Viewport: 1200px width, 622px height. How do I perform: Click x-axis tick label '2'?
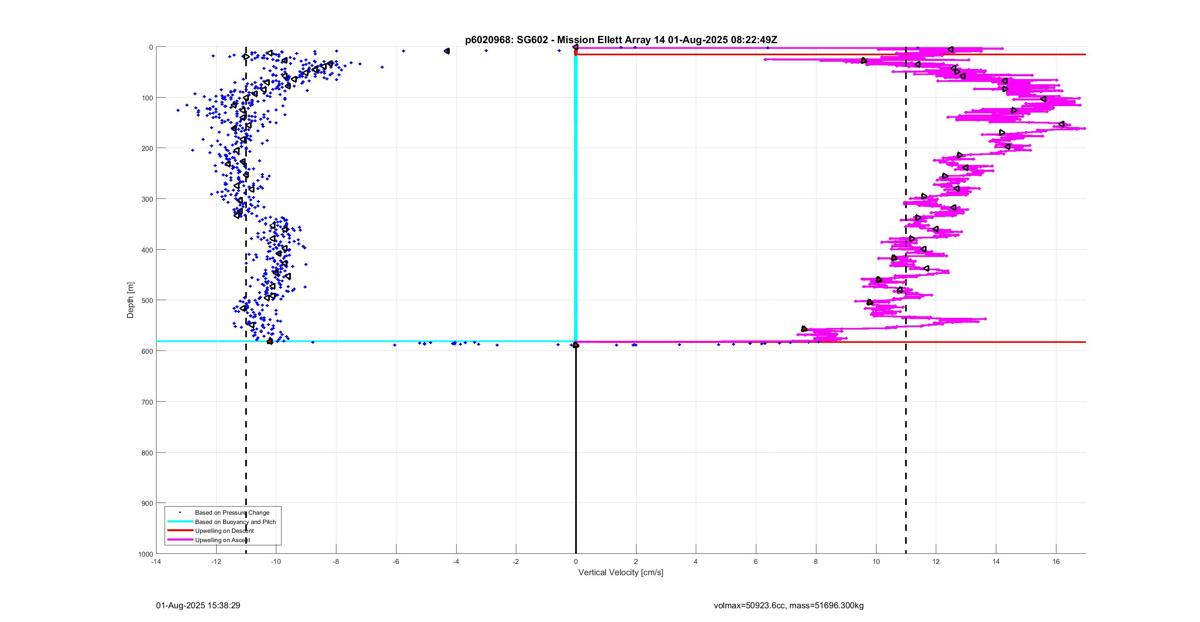pos(636,561)
